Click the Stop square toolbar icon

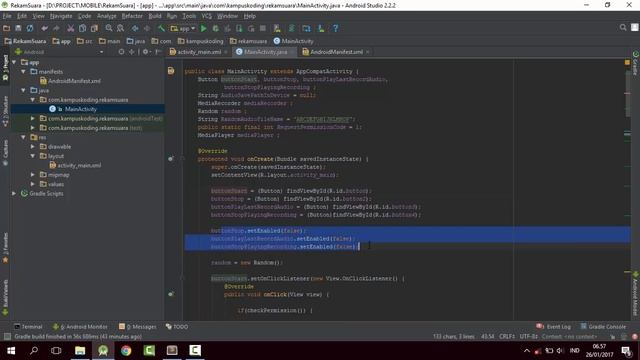click(x=263, y=28)
